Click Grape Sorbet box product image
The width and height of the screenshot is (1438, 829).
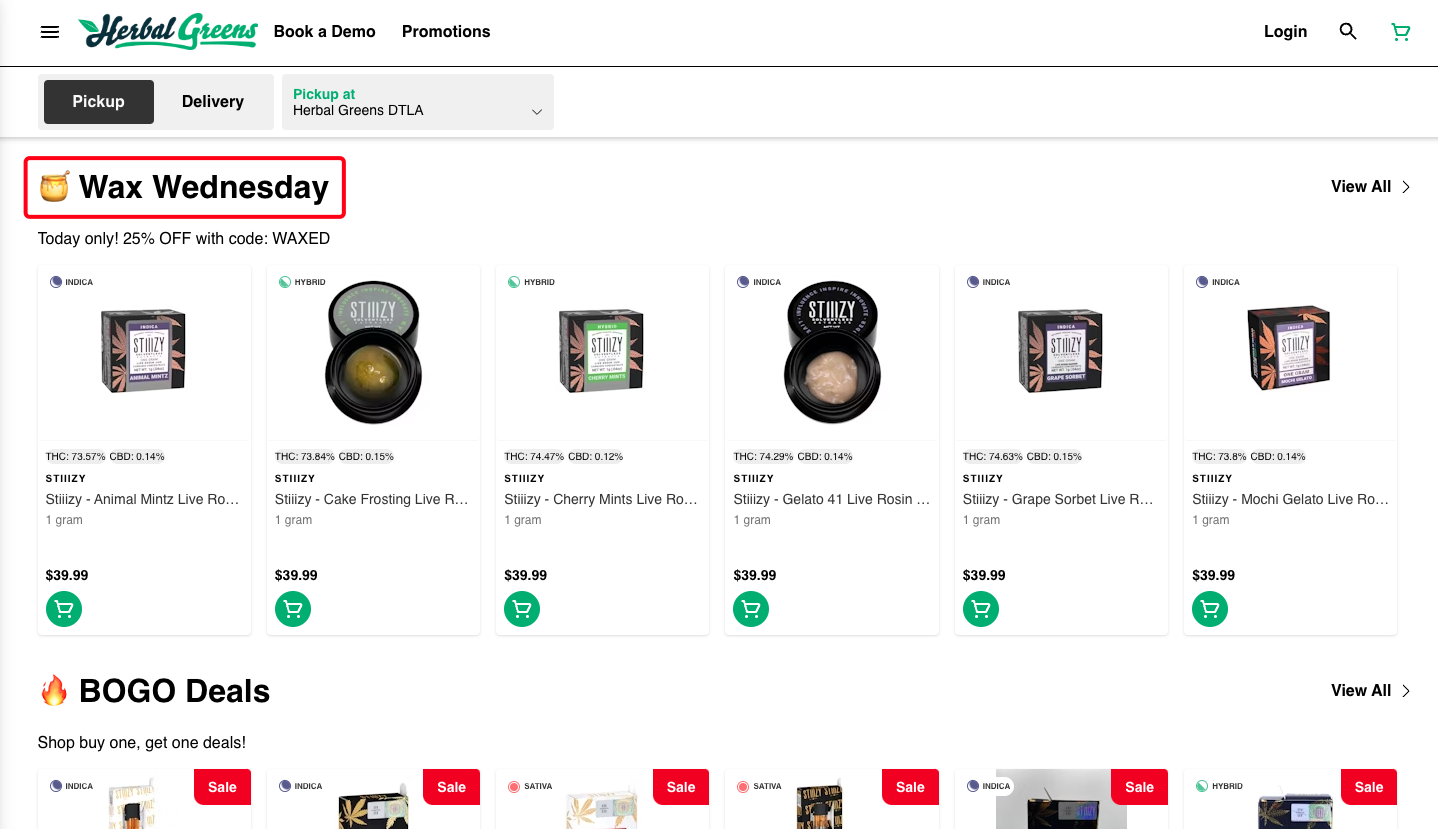click(x=1061, y=350)
